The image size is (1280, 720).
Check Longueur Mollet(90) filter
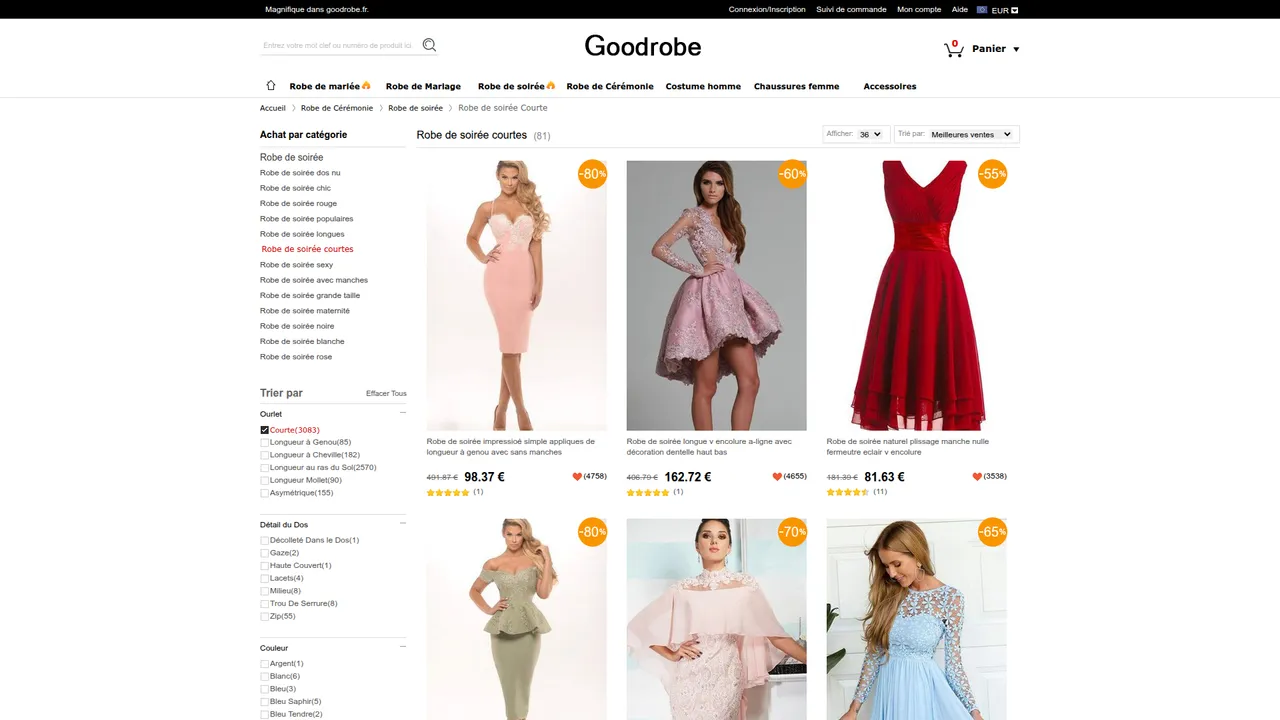click(265, 480)
